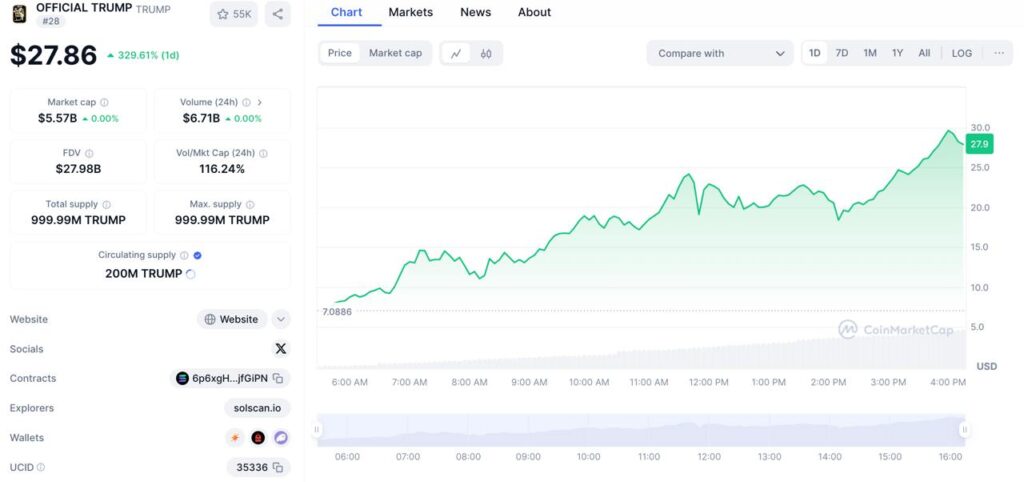1024x482 pixels.
Task: Toggle chart to Market cap view
Action: [395, 53]
